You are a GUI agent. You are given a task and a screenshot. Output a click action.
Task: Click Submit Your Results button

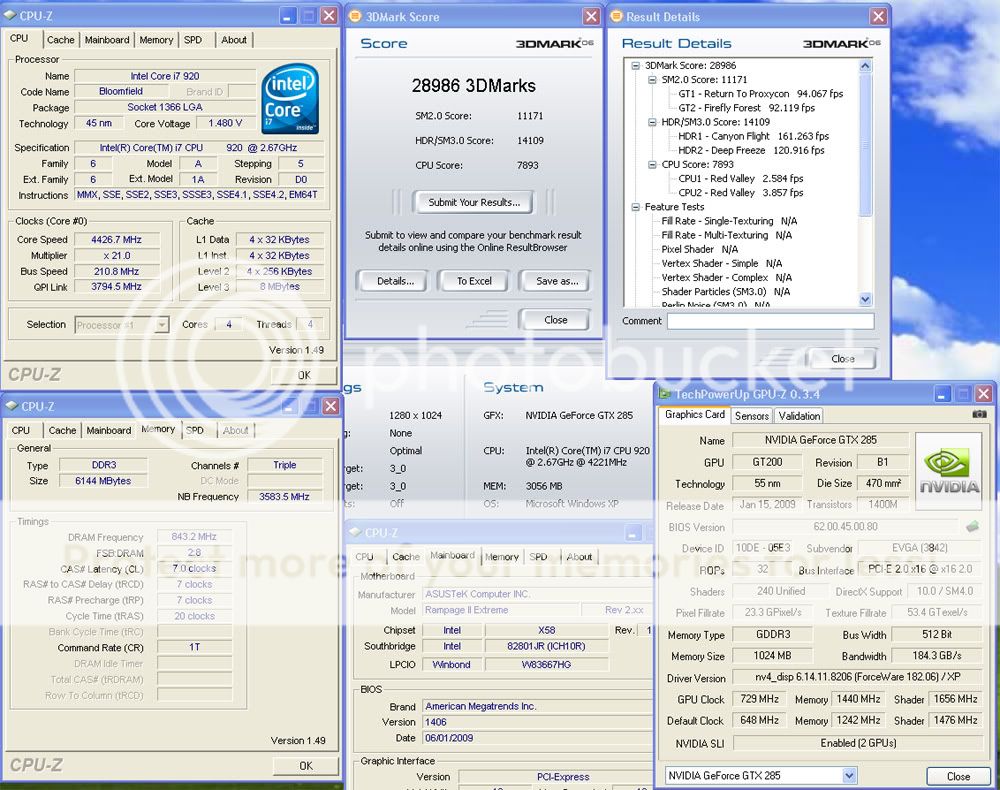pyautogui.click(x=474, y=202)
